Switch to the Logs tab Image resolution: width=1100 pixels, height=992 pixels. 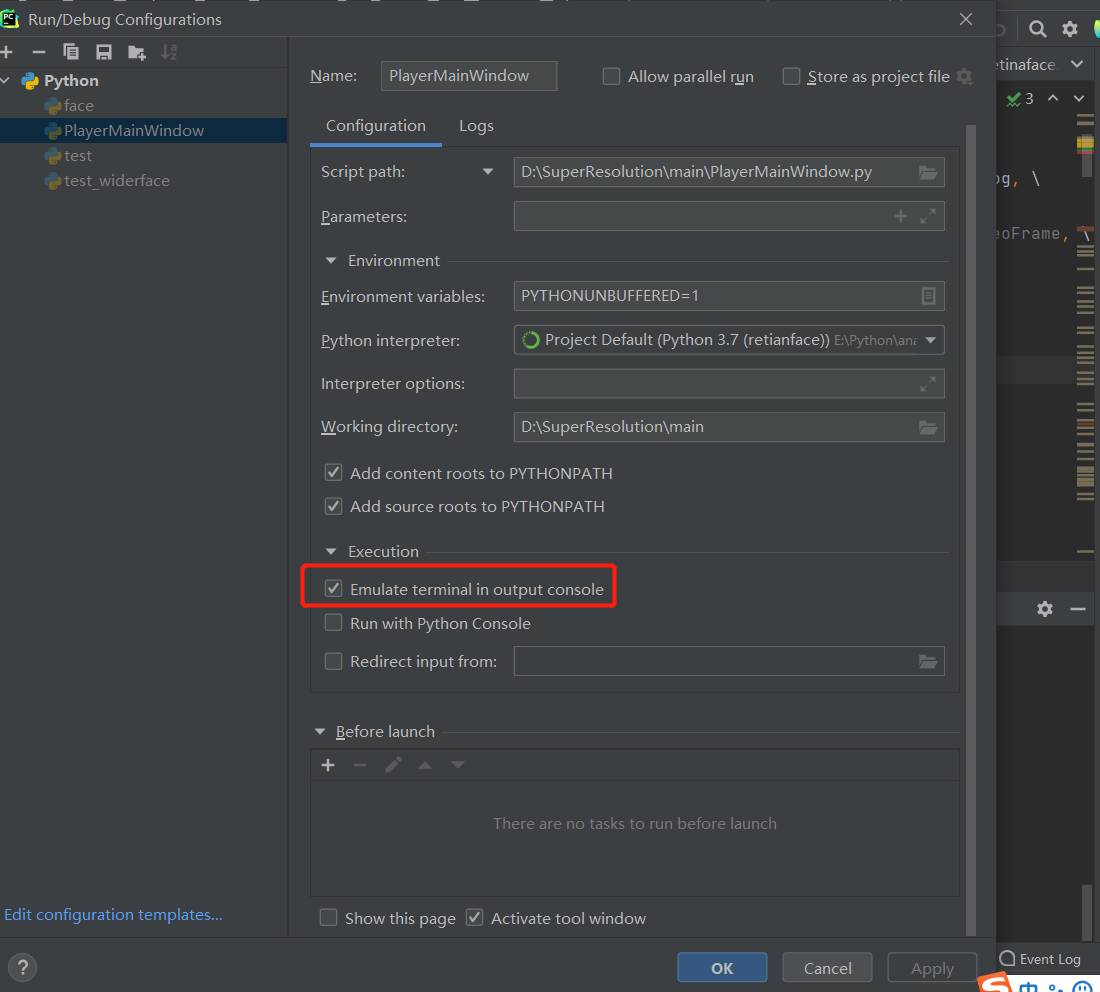pyautogui.click(x=476, y=125)
